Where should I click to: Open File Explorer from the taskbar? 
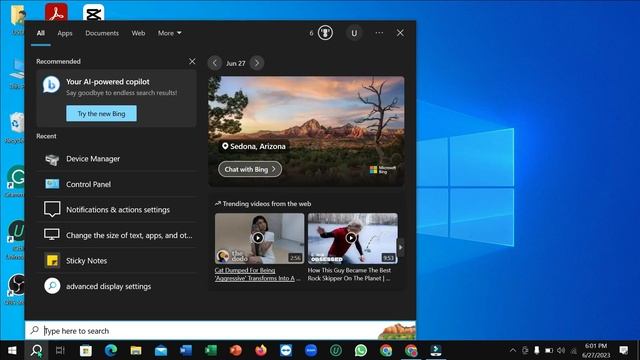click(136, 350)
